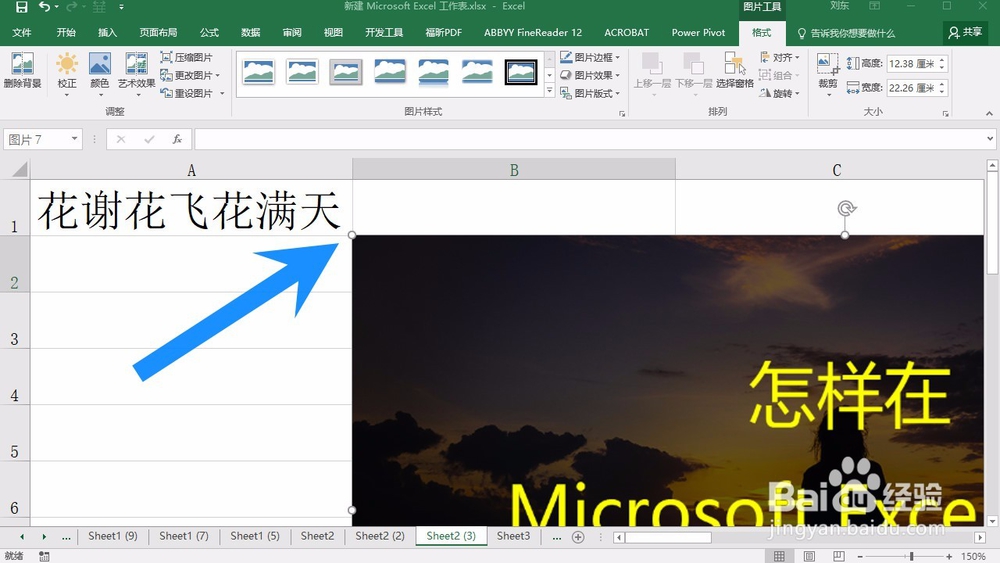Open the ABBYY FineReader 12 tab
The height and width of the screenshot is (563, 1000).
tap(533, 33)
